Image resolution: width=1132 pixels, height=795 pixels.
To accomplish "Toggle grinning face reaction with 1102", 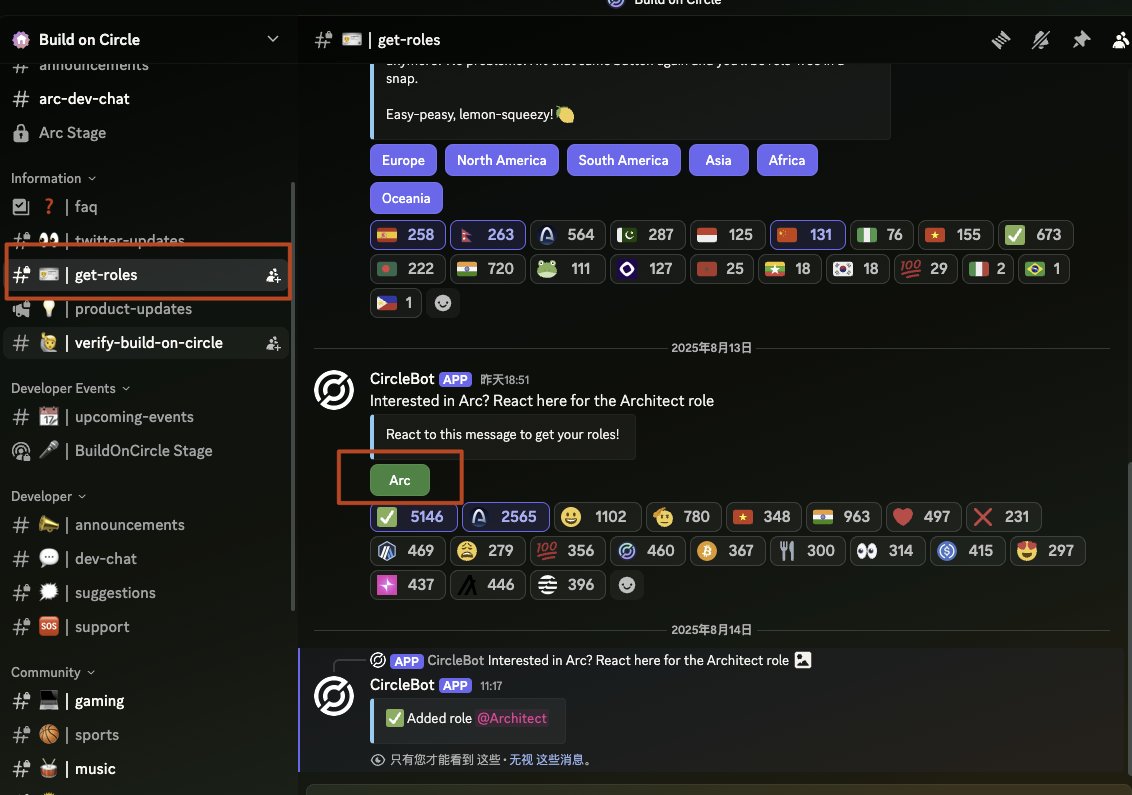I will point(597,517).
